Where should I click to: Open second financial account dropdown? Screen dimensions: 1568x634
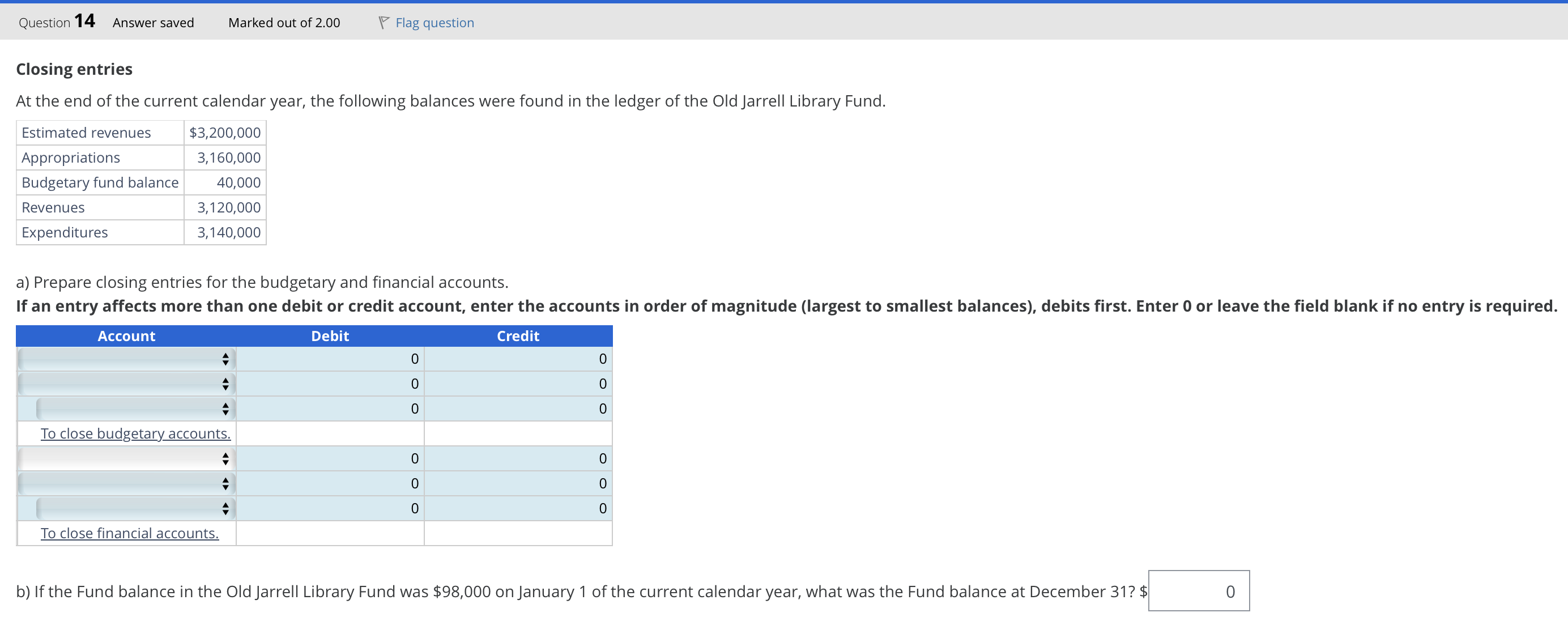(126, 483)
